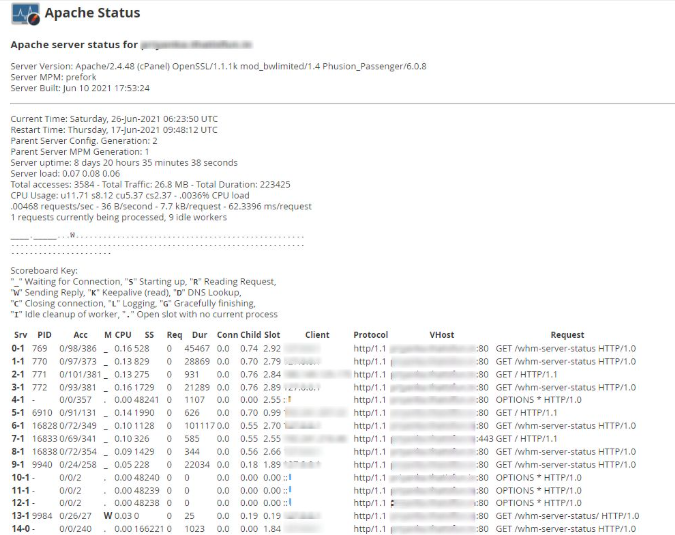Click the Current Time line
The image size is (675, 535).
(114, 119)
